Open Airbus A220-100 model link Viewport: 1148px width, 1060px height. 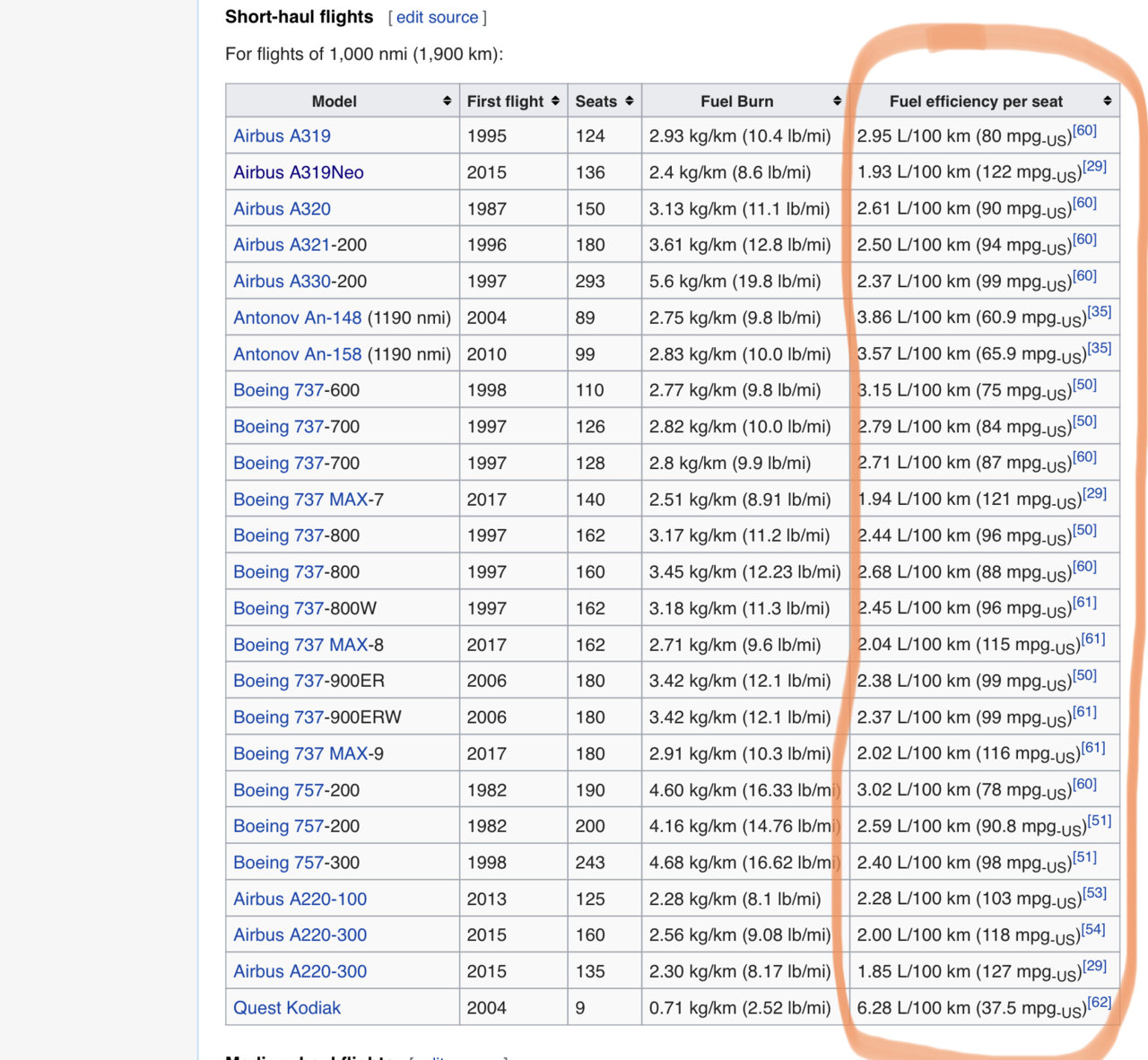[x=300, y=899]
